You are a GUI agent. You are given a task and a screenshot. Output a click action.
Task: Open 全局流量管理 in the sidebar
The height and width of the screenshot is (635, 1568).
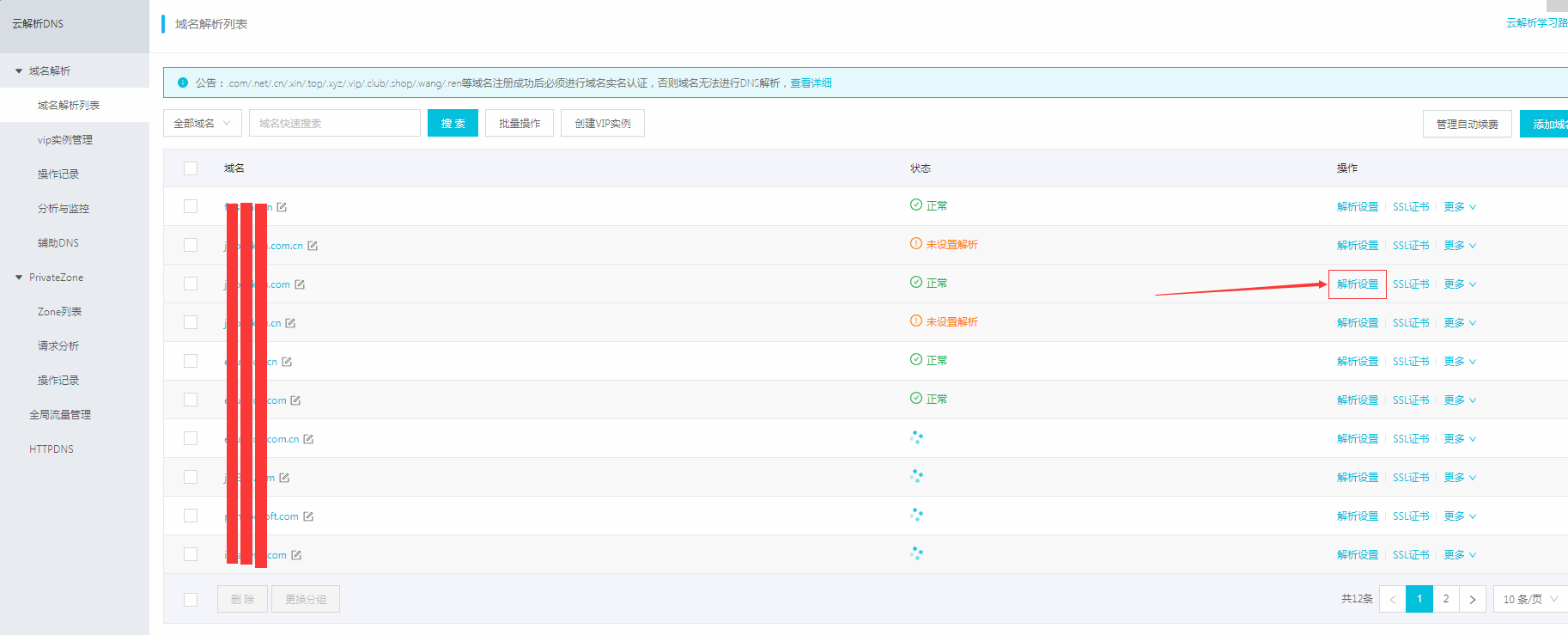point(60,414)
